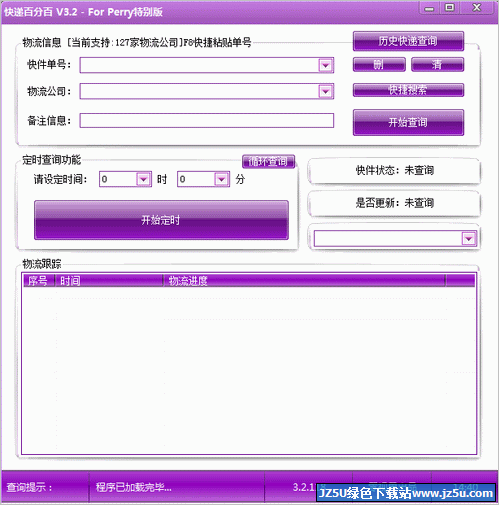The image size is (499, 505).
Task: Click 是否更新: 未查询 status text
Action: click(395, 203)
